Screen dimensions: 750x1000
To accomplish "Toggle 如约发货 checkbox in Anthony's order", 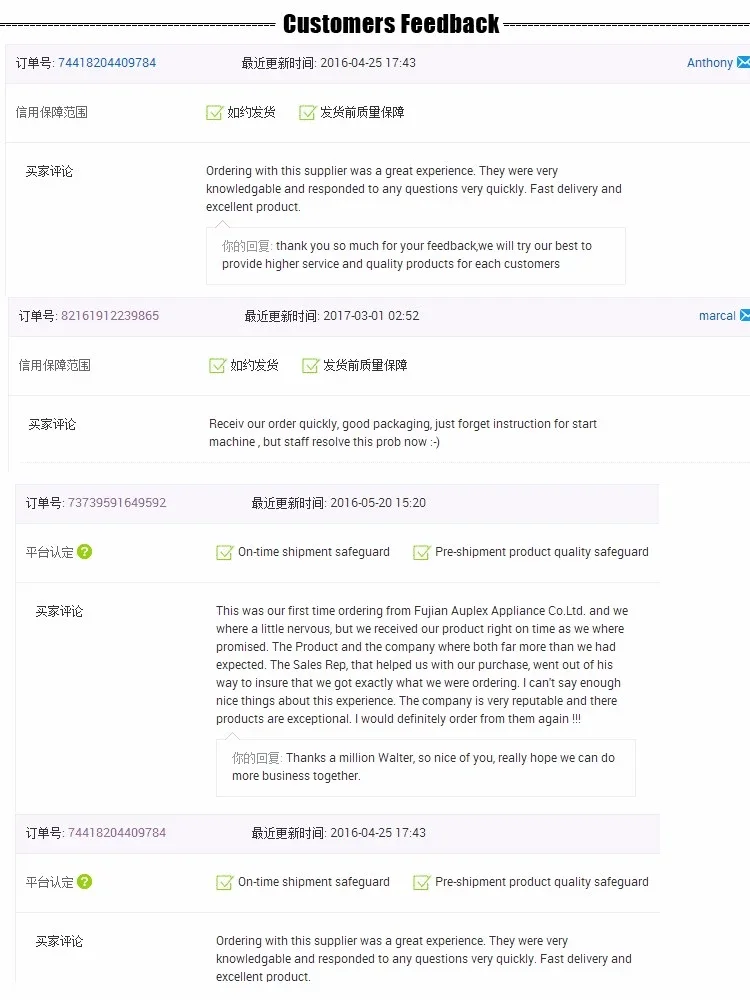I will coord(214,112).
